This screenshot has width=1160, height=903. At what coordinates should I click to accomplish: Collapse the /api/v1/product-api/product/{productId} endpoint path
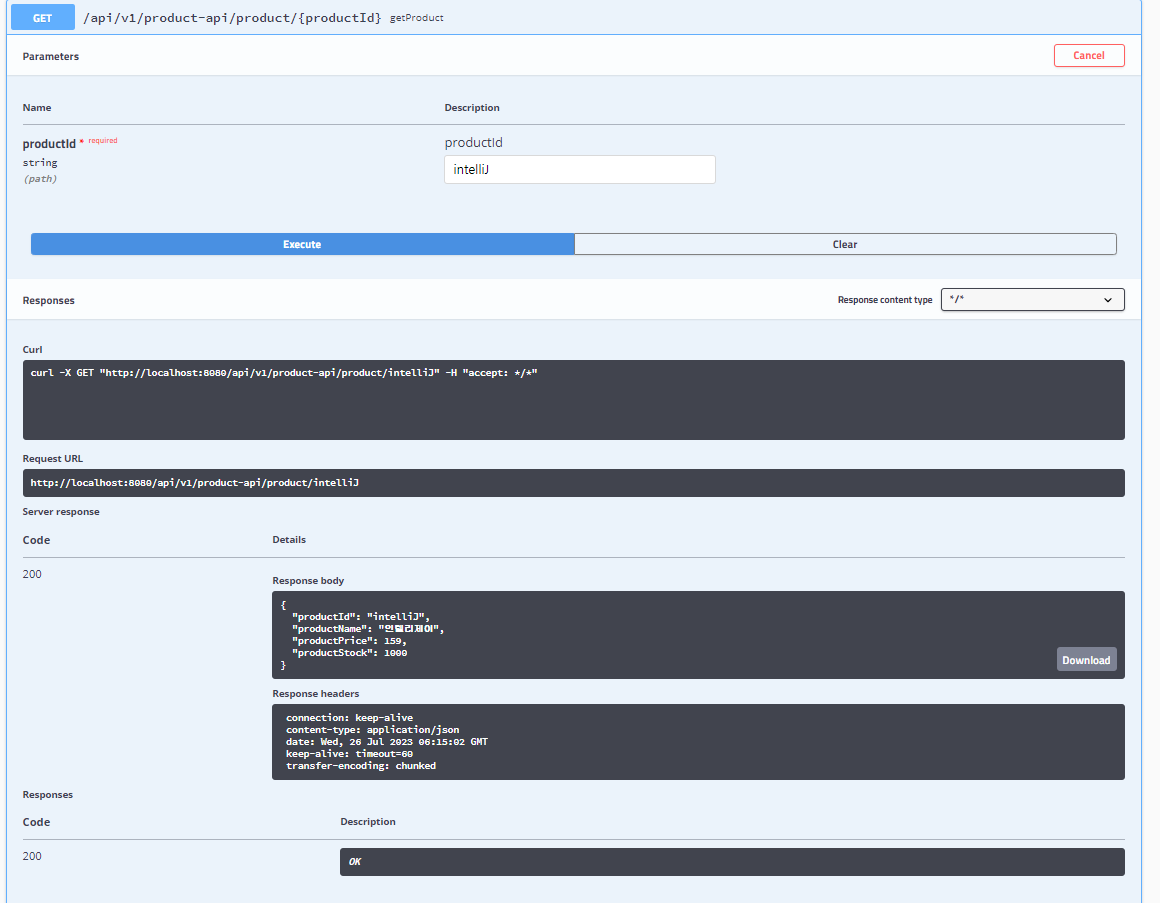[x=232, y=18]
